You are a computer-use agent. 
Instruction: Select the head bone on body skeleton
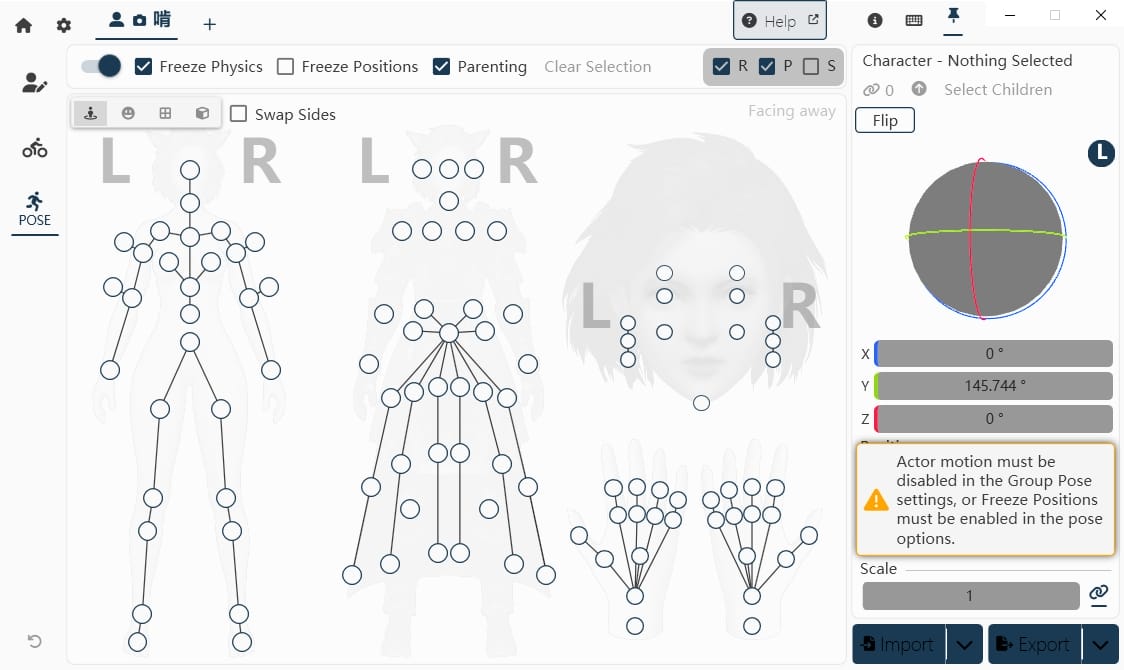click(x=190, y=170)
